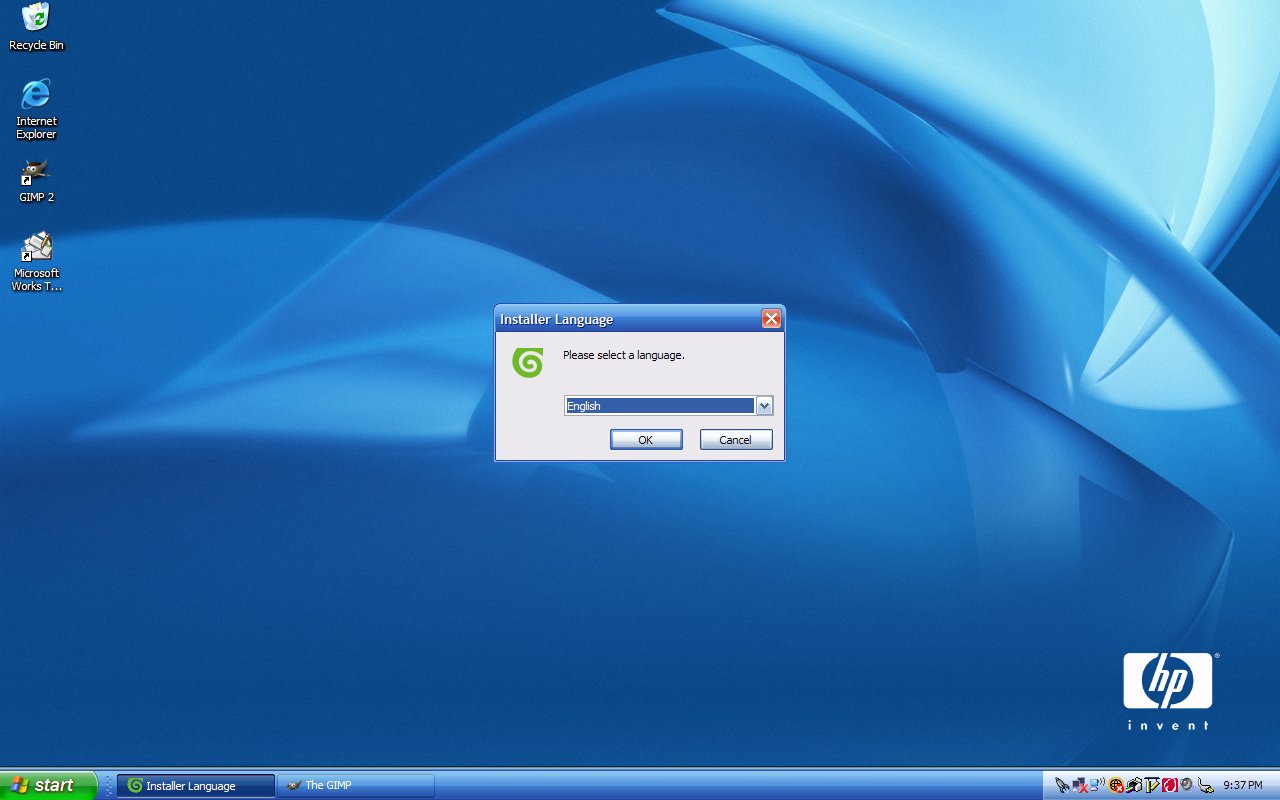This screenshot has width=1280, height=800.
Task: Close the Installer Language dialog
Action: 771,319
